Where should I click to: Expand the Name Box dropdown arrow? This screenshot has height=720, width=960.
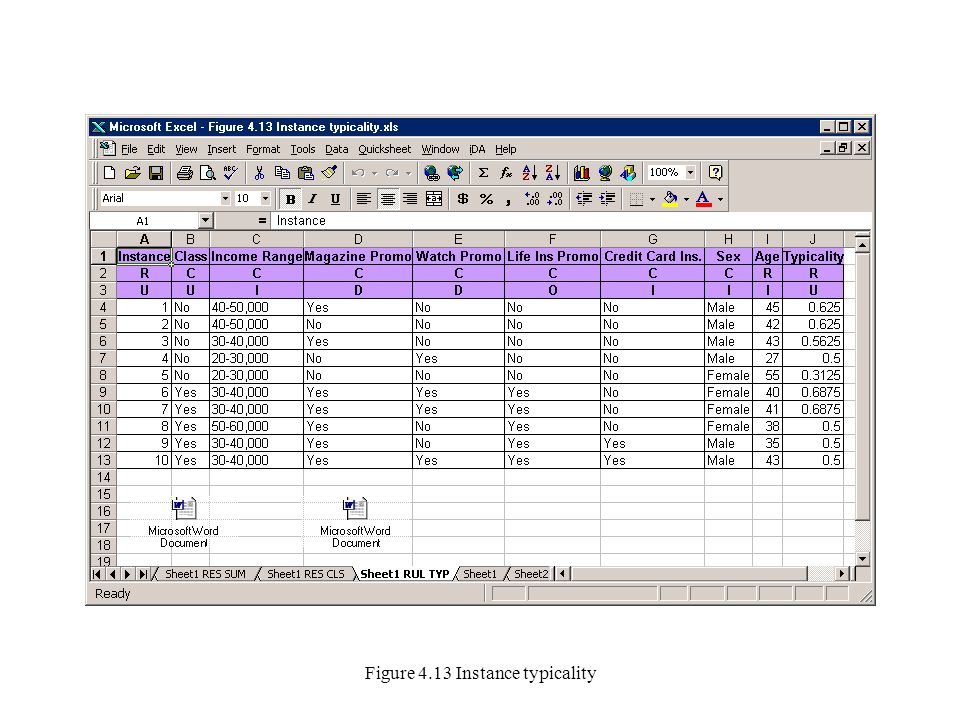[205, 220]
